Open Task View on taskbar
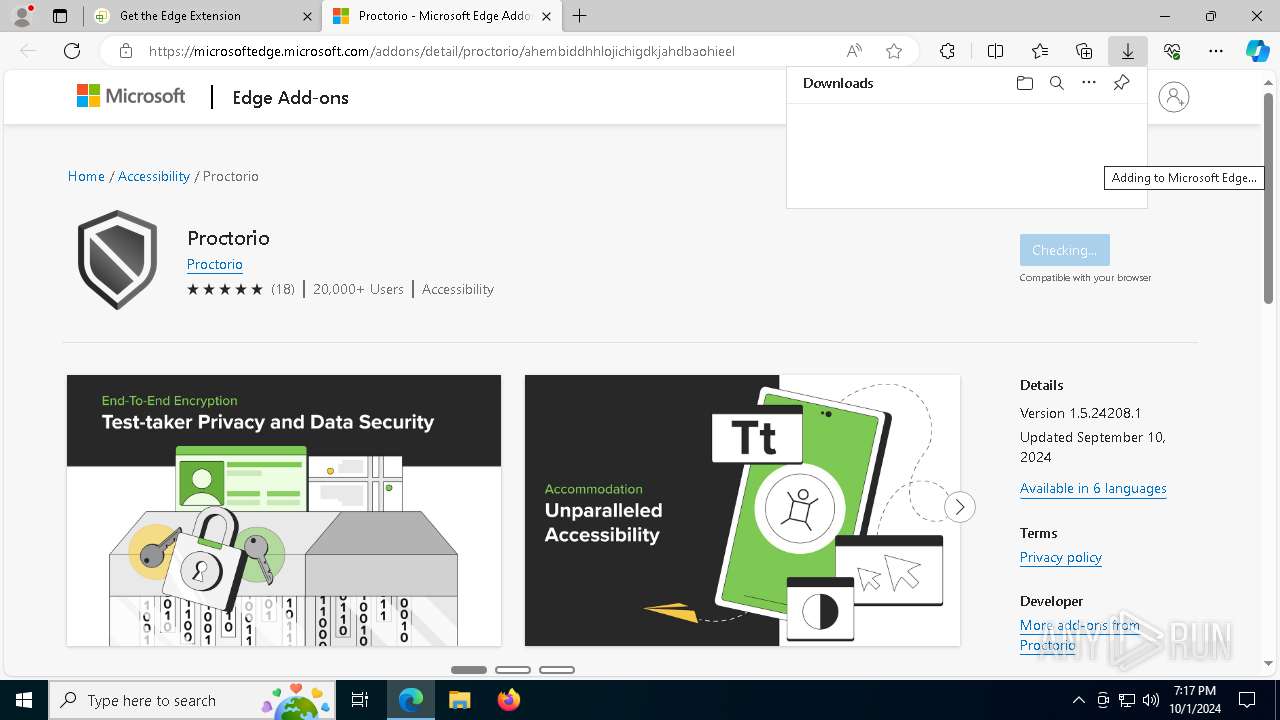Viewport: 1280px width, 720px height. [360, 700]
